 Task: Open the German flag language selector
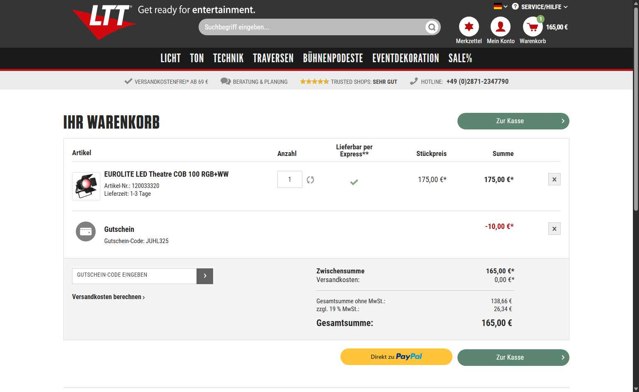[x=500, y=7]
